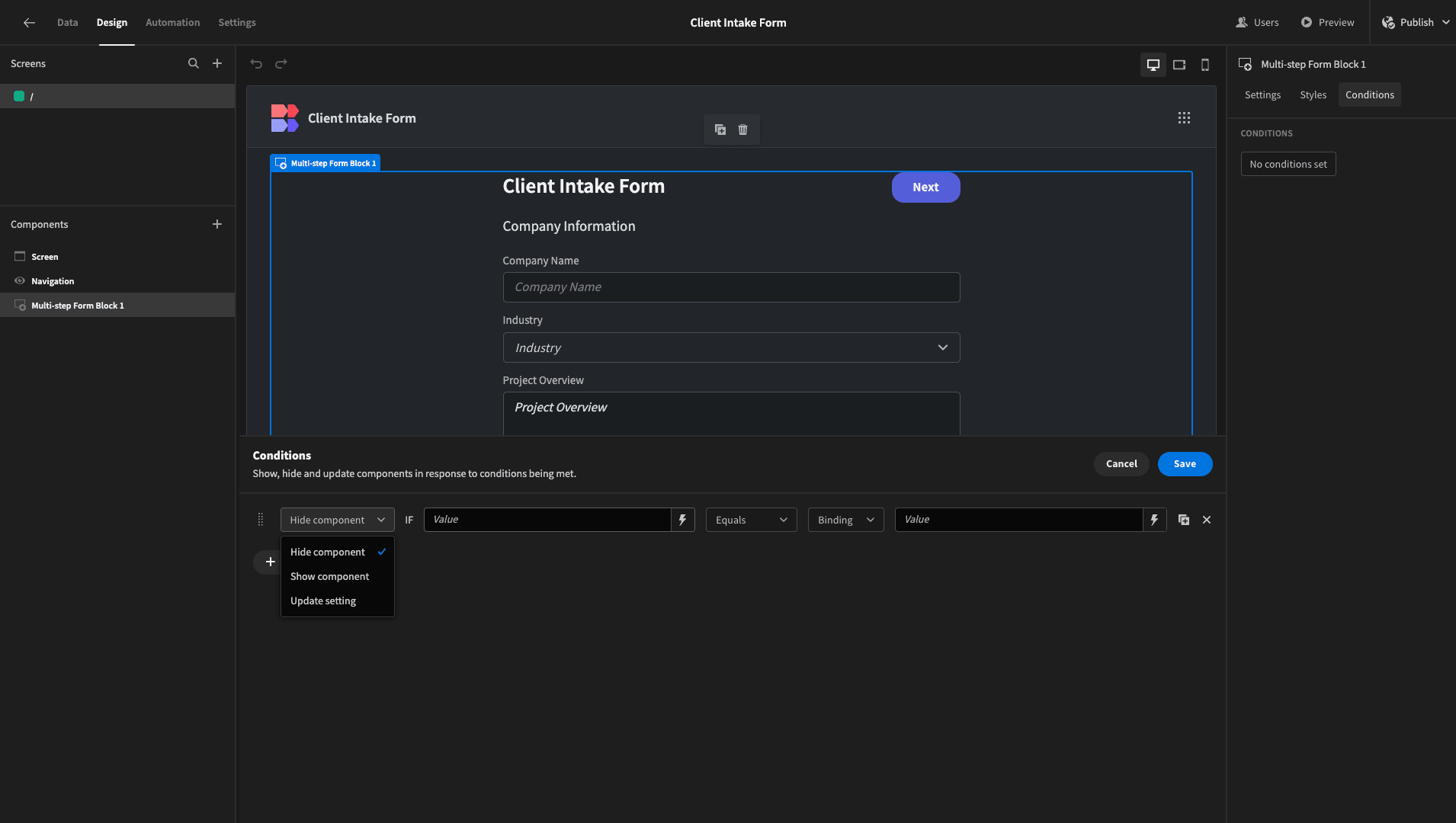Choose Show component option

tap(338, 577)
